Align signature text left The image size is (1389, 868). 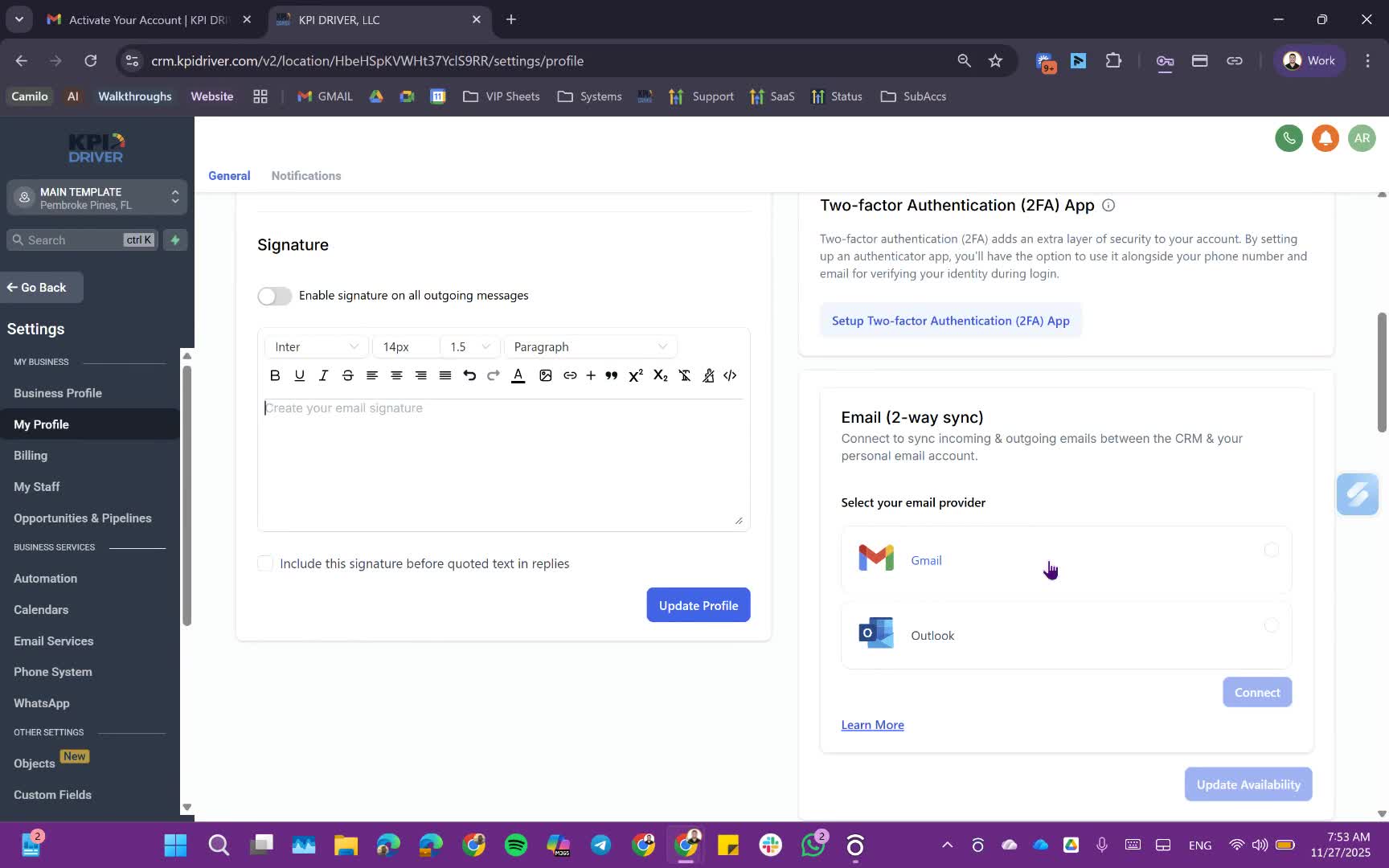(x=371, y=375)
